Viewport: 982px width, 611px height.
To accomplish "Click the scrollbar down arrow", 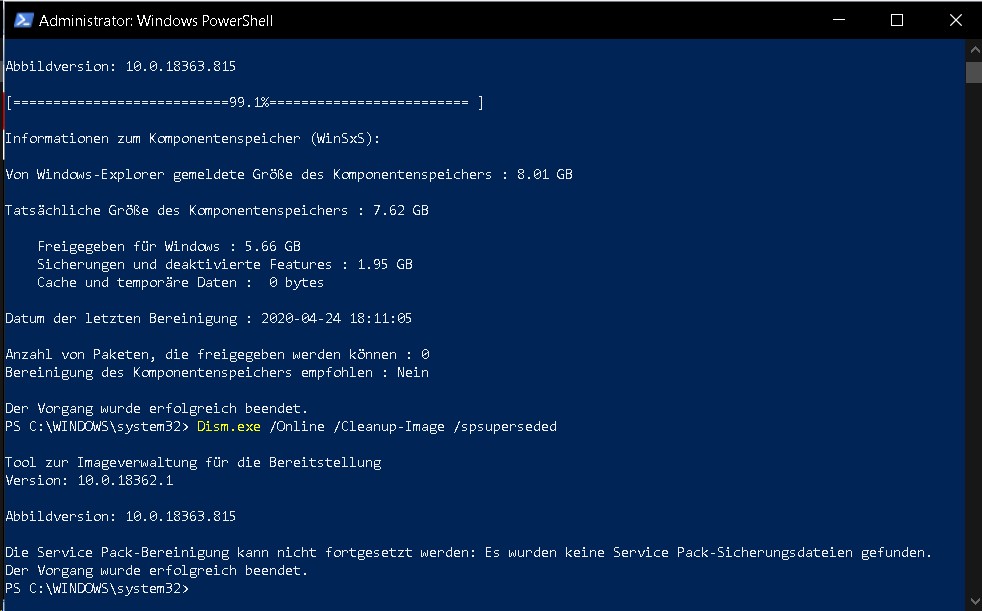I will pos(974,602).
